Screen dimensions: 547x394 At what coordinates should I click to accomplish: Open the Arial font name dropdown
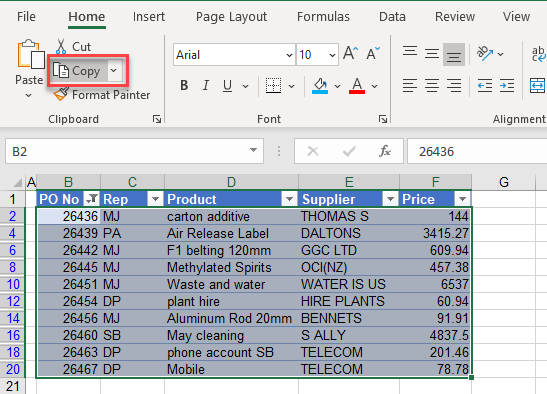tap(289, 55)
